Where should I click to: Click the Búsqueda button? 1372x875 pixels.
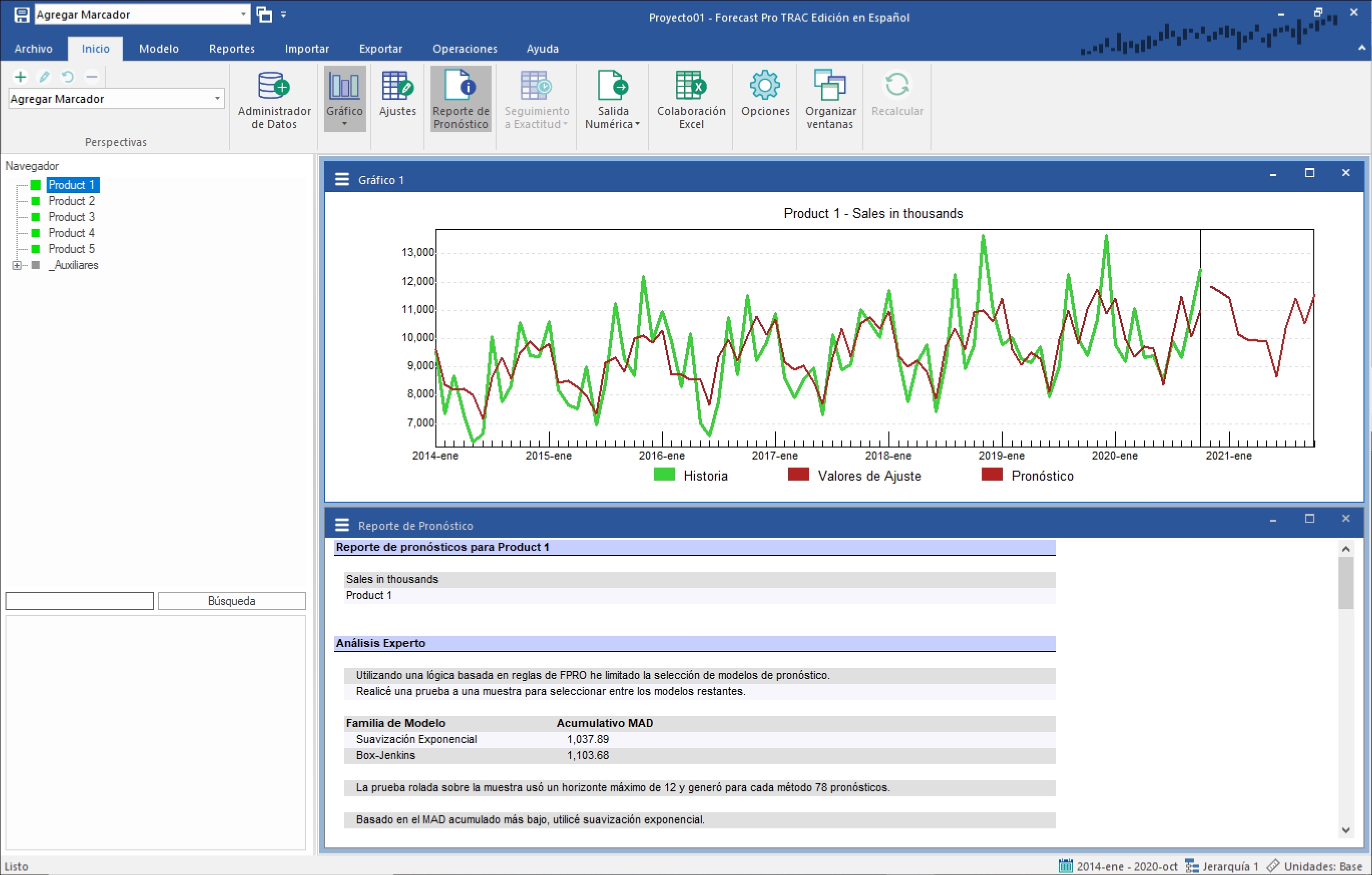point(232,600)
